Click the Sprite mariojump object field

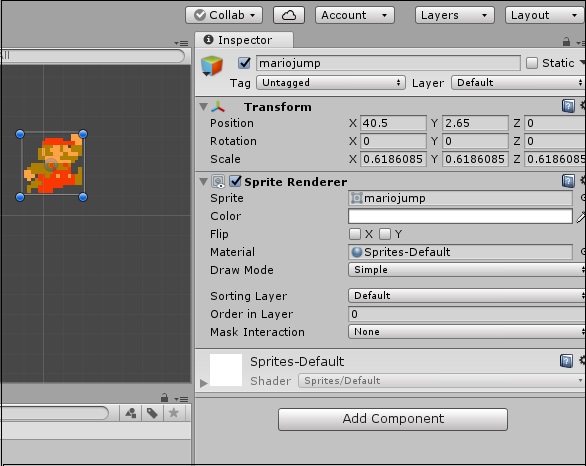tap(460, 198)
